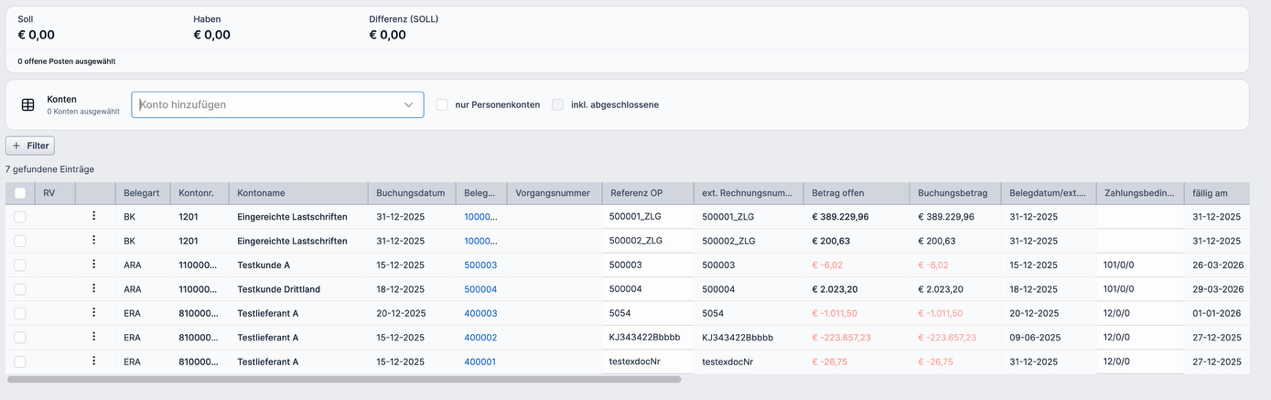This screenshot has width=1271, height=400.
Task: Toggle the inkl. abgeschlossene checkbox
Action: point(558,105)
